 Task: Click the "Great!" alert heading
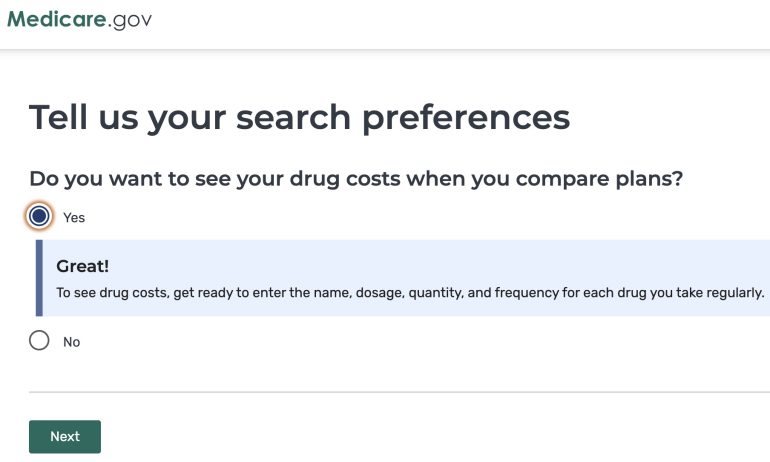82,266
